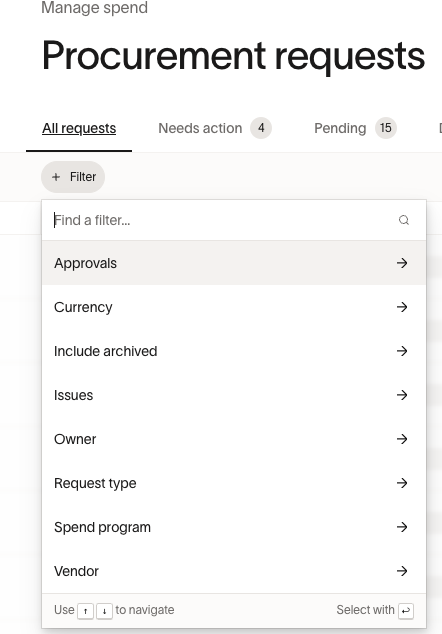
Task: Open the Manage spend breadcrumb link
Action: click(x=95, y=8)
